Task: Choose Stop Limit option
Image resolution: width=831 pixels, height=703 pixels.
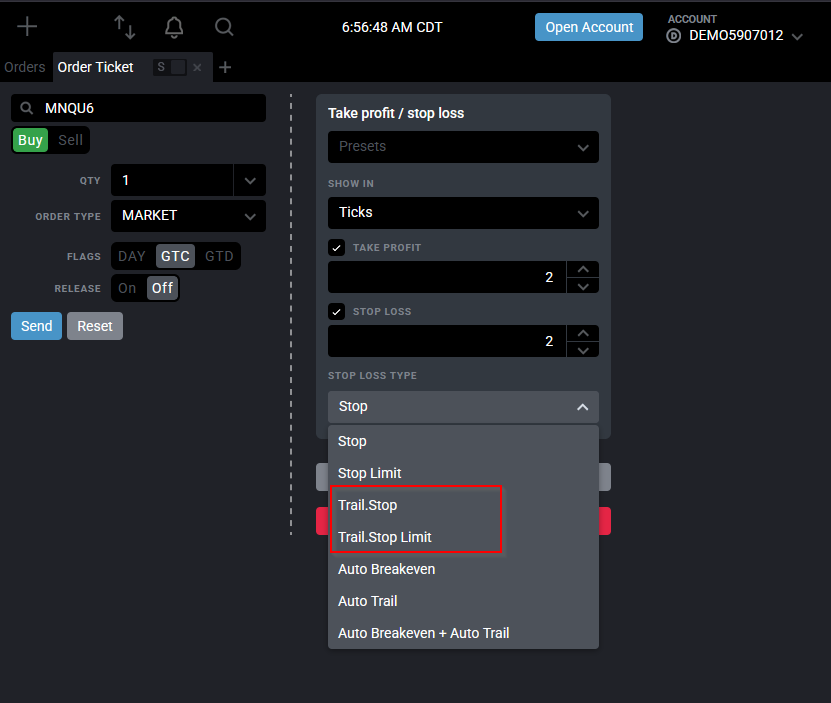Action: coord(463,473)
